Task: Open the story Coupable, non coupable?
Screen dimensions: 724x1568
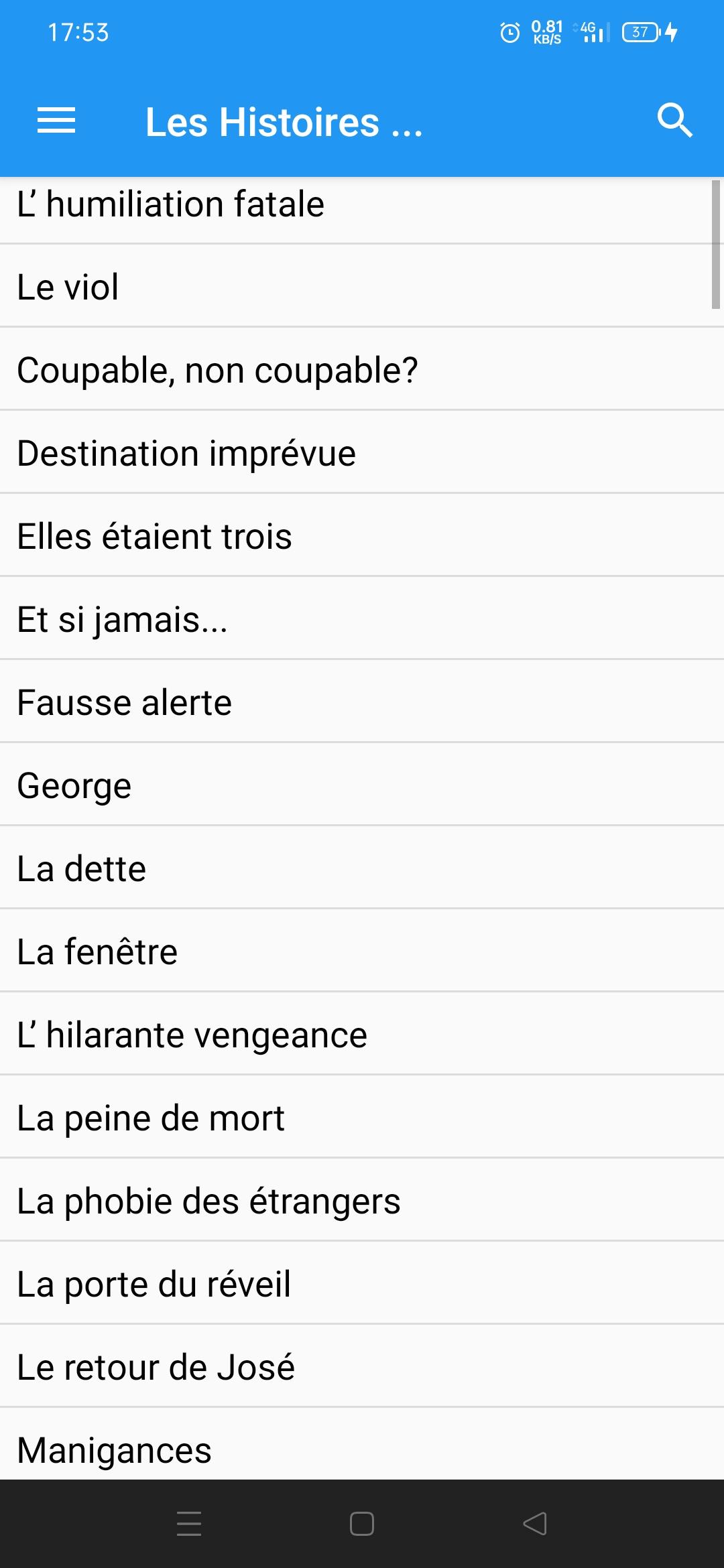Action: click(362, 369)
